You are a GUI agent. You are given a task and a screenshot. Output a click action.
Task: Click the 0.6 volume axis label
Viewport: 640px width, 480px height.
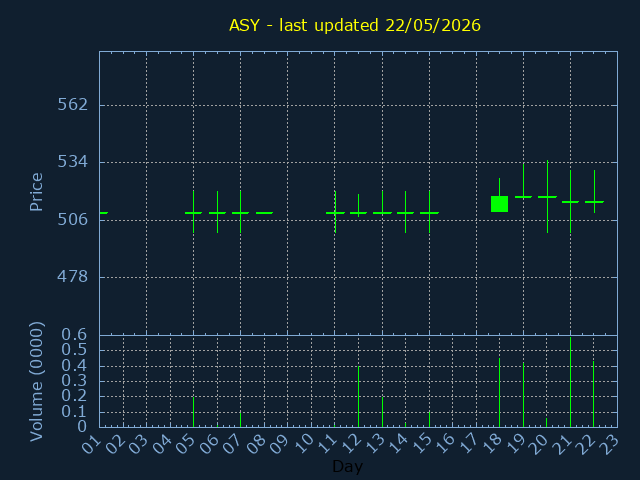coord(74,335)
